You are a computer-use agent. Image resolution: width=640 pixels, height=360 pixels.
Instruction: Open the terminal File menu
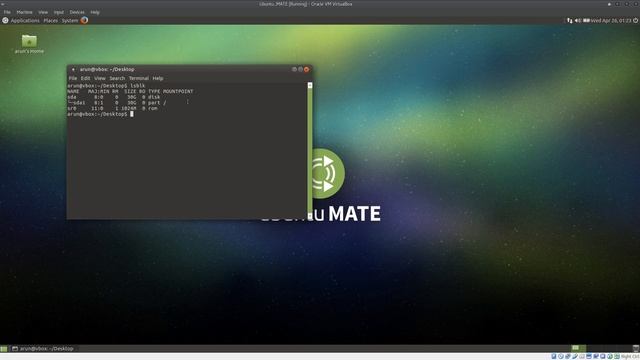point(73,78)
